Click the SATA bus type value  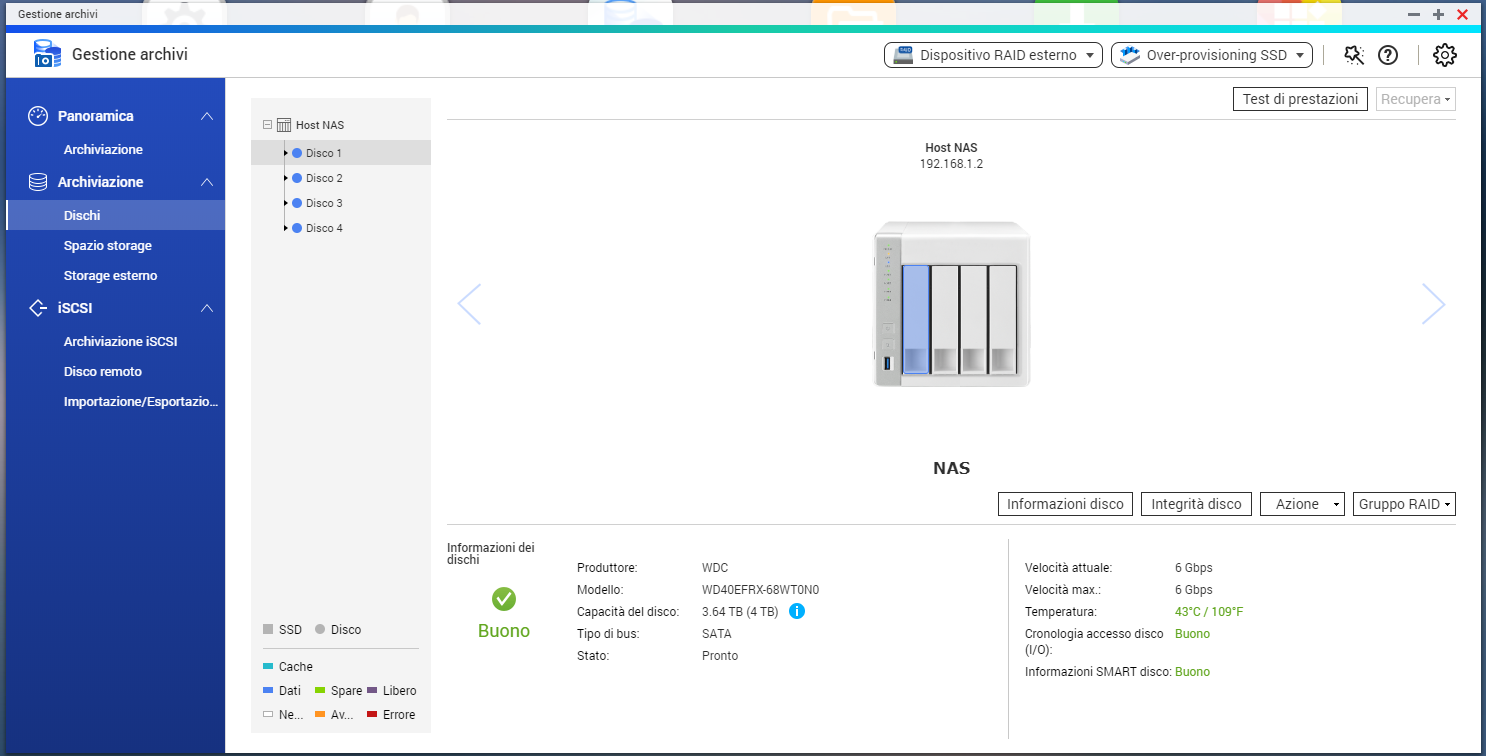coord(717,634)
